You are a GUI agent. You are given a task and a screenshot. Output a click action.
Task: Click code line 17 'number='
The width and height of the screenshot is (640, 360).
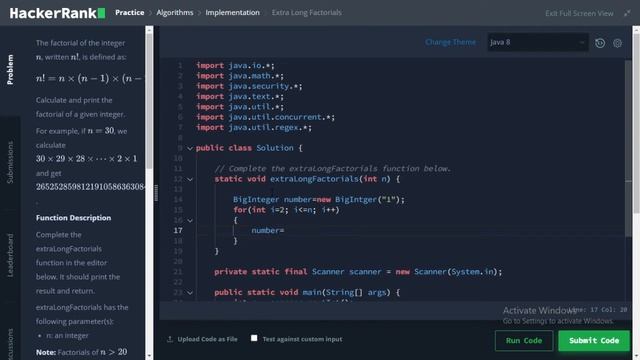point(267,231)
